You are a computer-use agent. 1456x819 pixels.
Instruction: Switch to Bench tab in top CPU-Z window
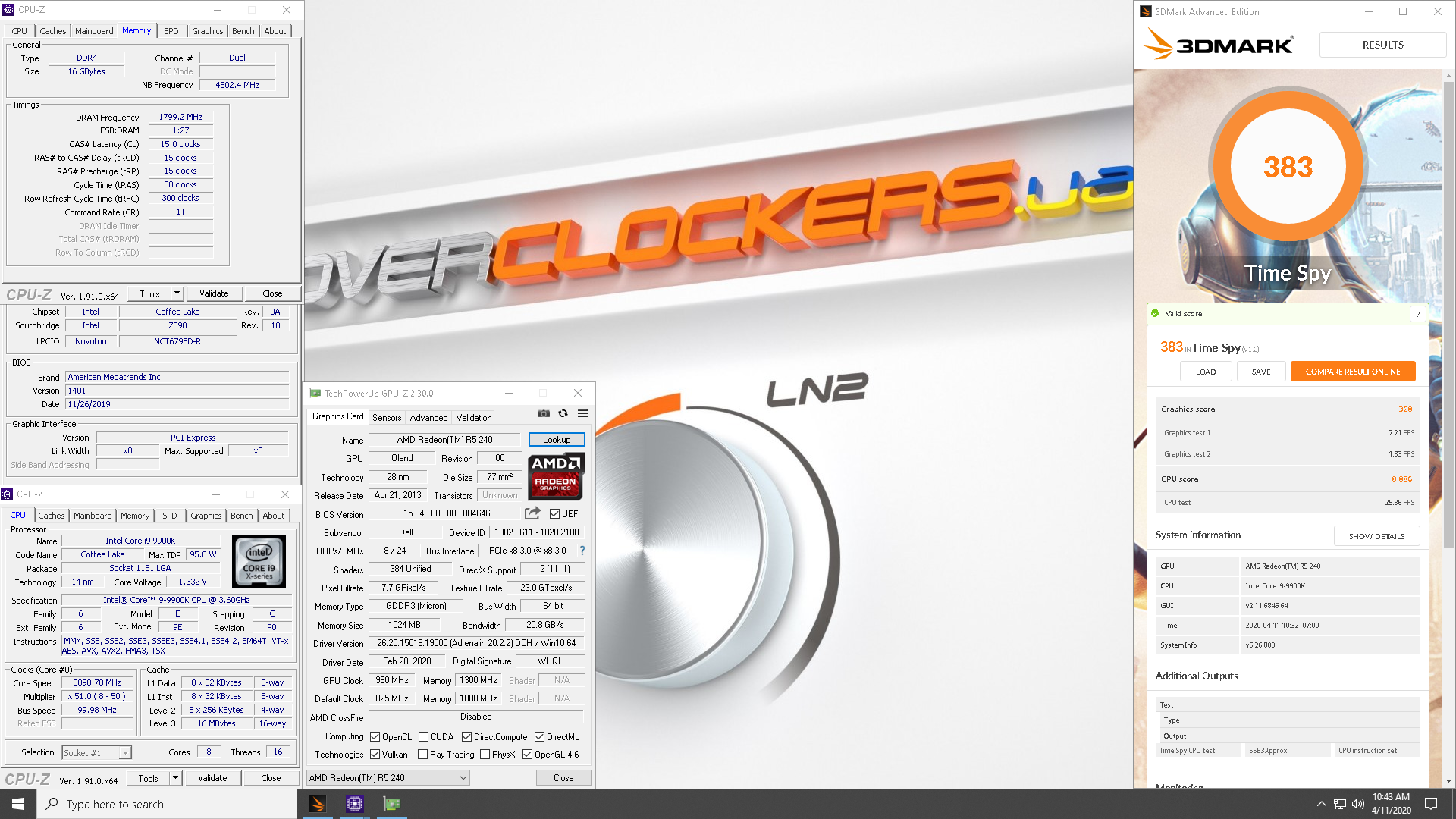pos(243,31)
